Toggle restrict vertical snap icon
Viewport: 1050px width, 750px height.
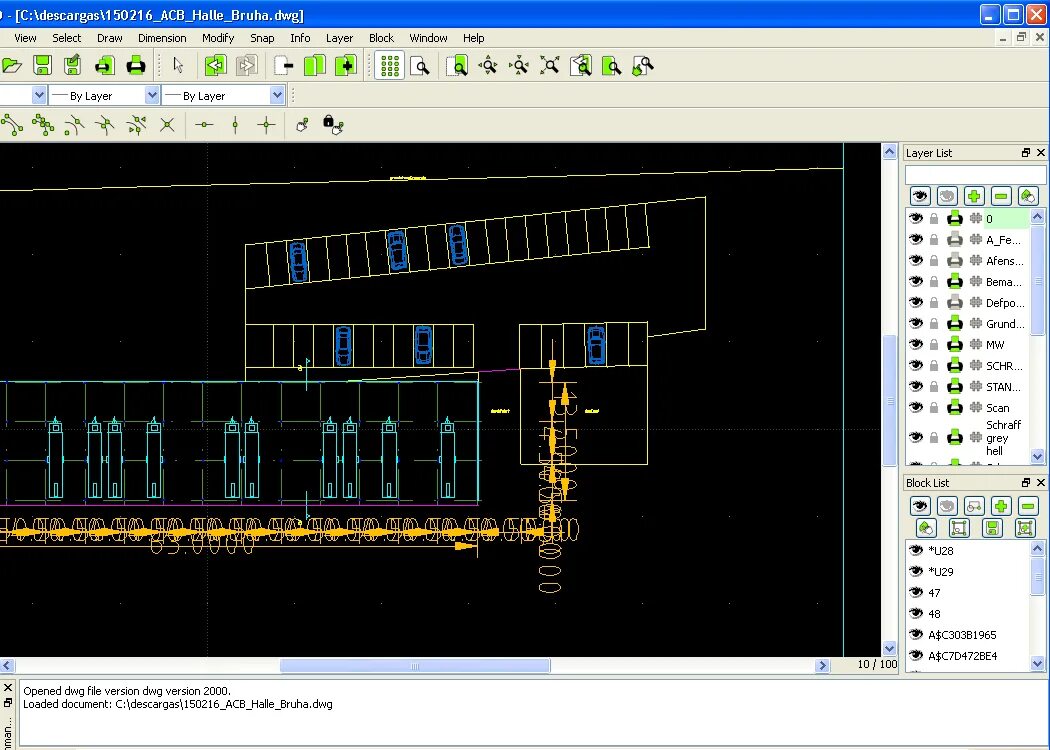tap(235, 125)
